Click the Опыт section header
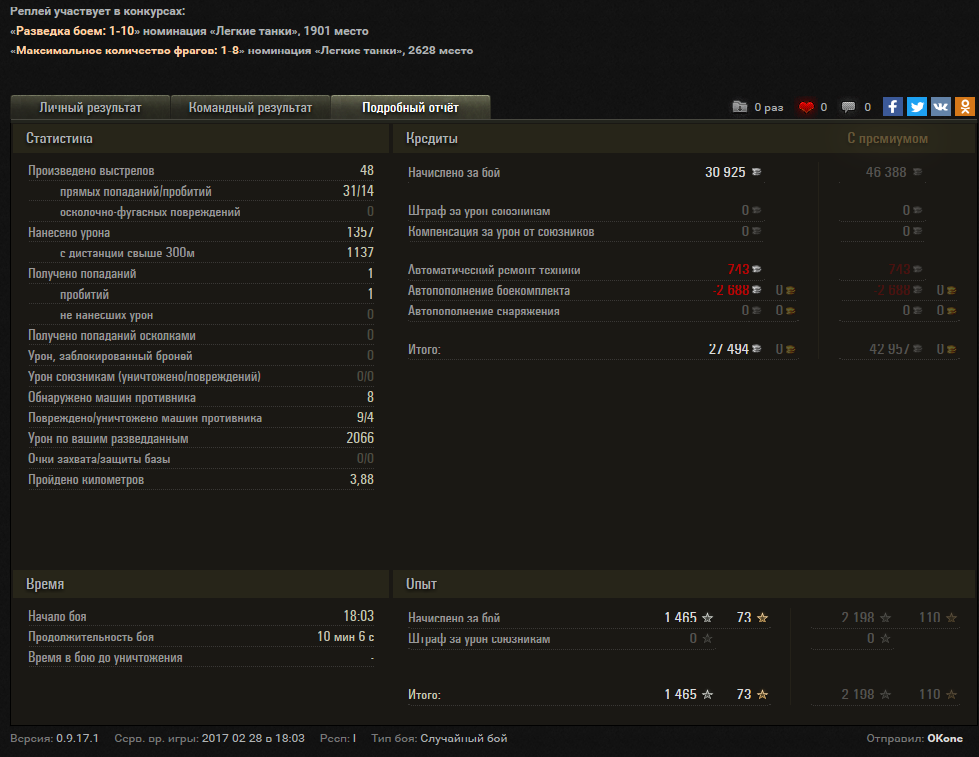The height and width of the screenshot is (757, 979). click(421, 583)
